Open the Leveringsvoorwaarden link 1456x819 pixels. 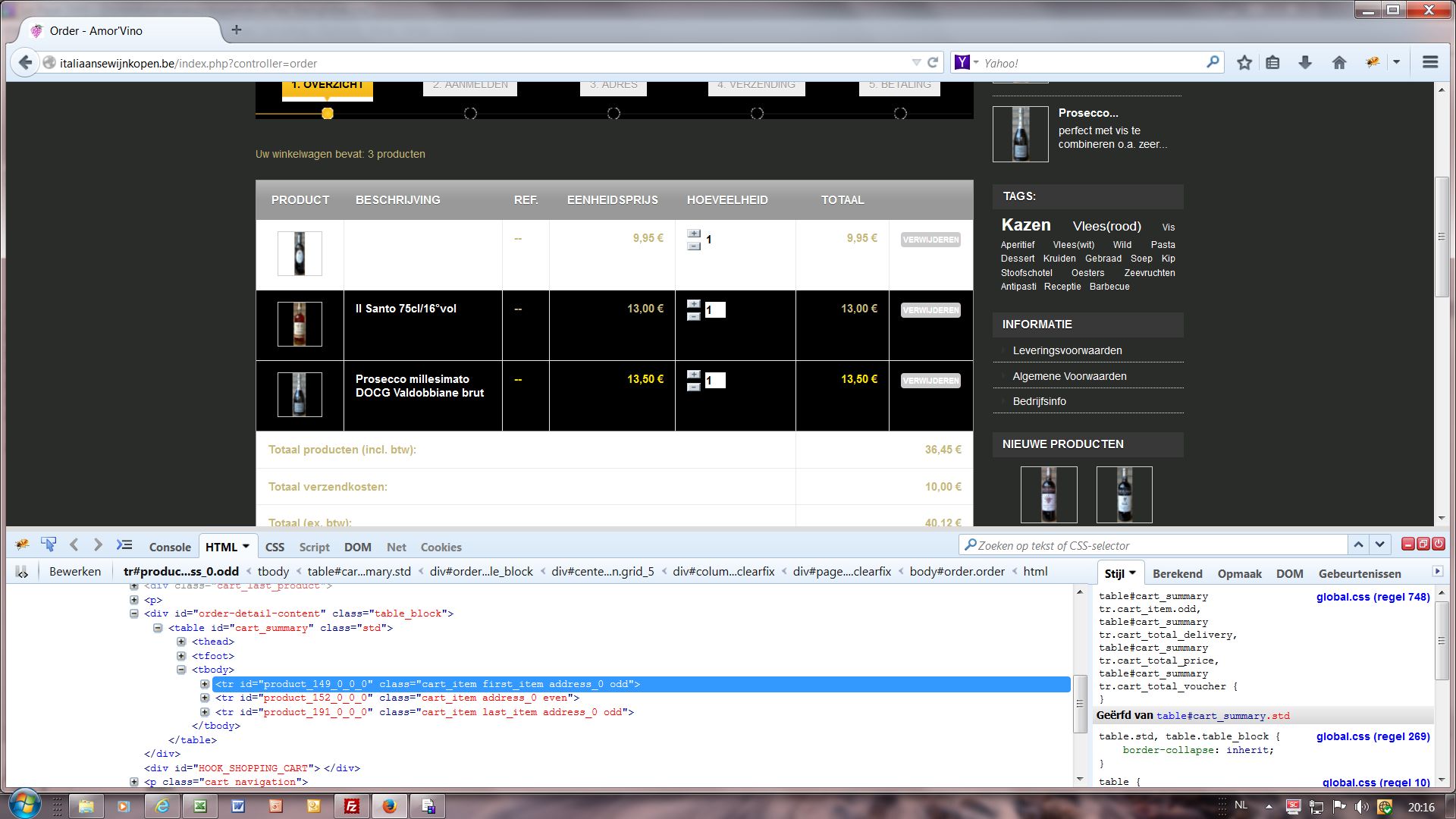1067,350
